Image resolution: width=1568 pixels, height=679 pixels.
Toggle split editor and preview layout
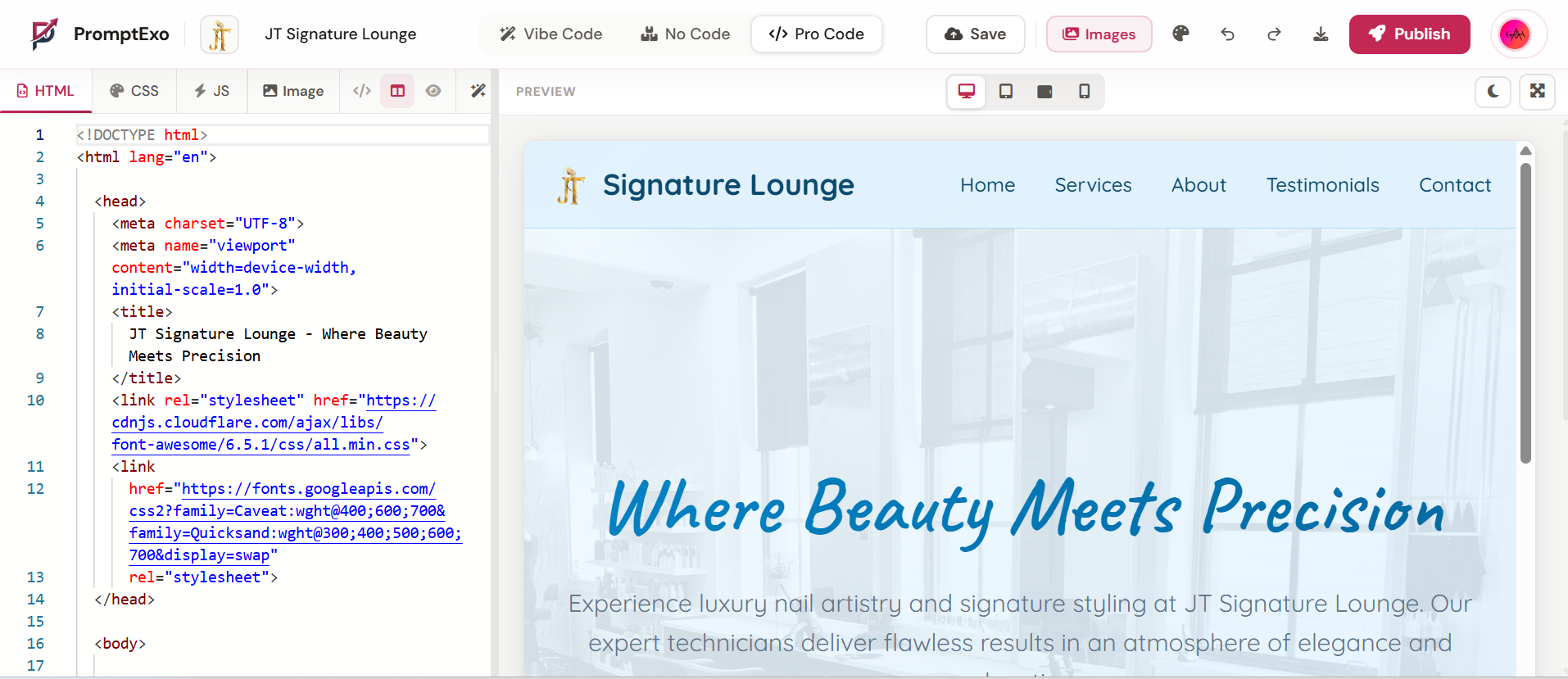pyautogui.click(x=397, y=91)
